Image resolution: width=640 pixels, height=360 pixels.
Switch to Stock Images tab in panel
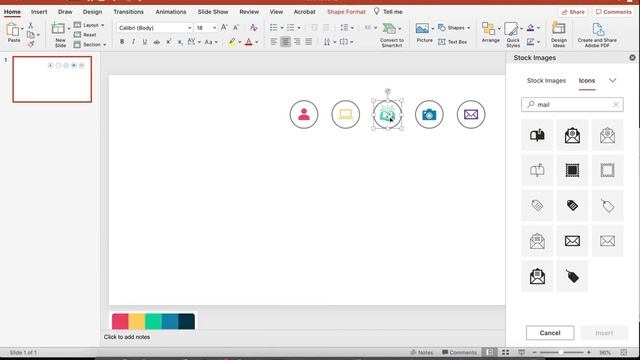pyautogui.click(x=546, y=80)
